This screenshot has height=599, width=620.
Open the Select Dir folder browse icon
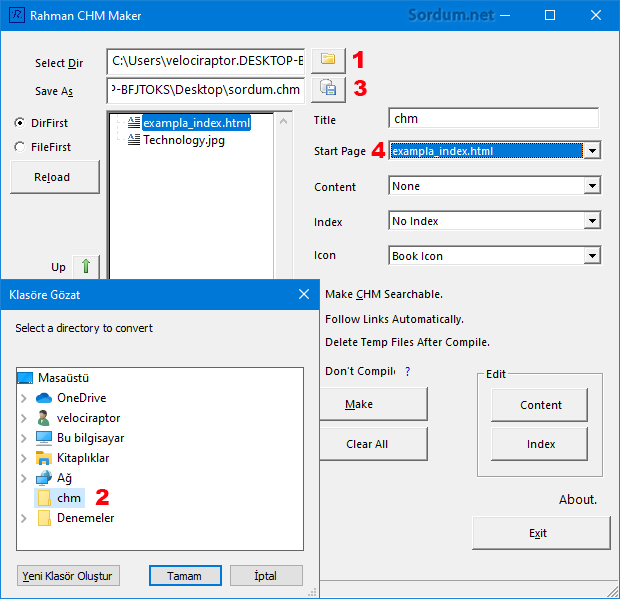point(328,60)
